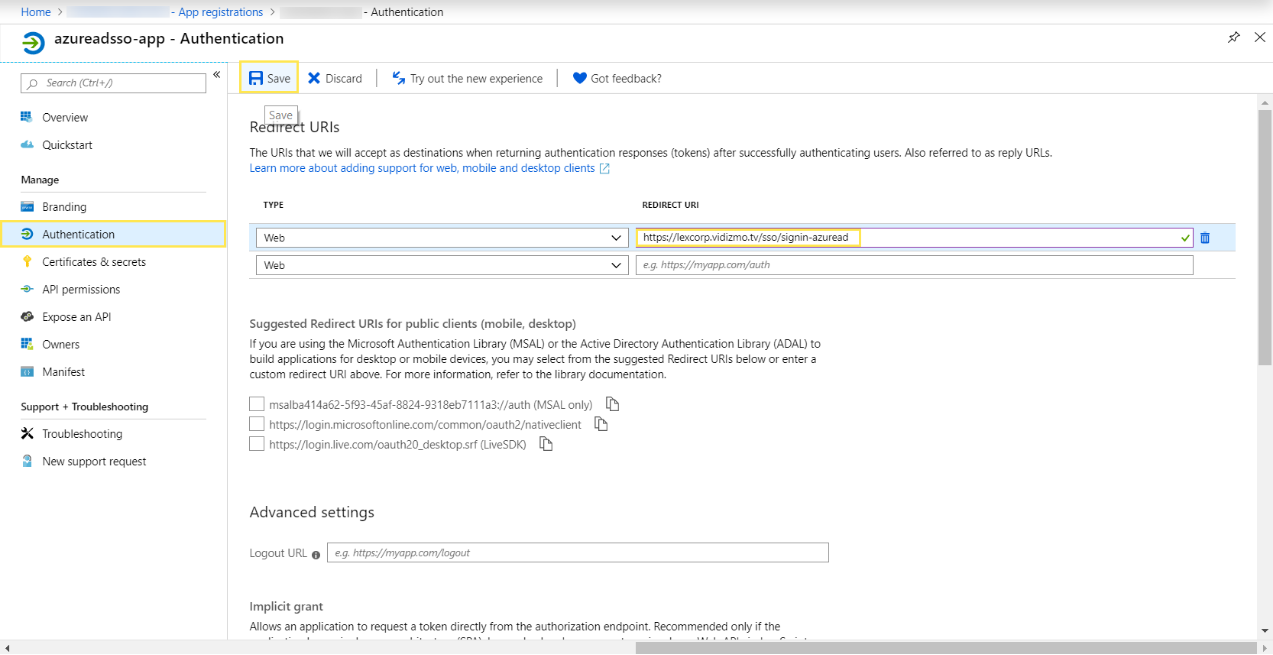Open App registrations breadcrumb link

click(220, 12)
